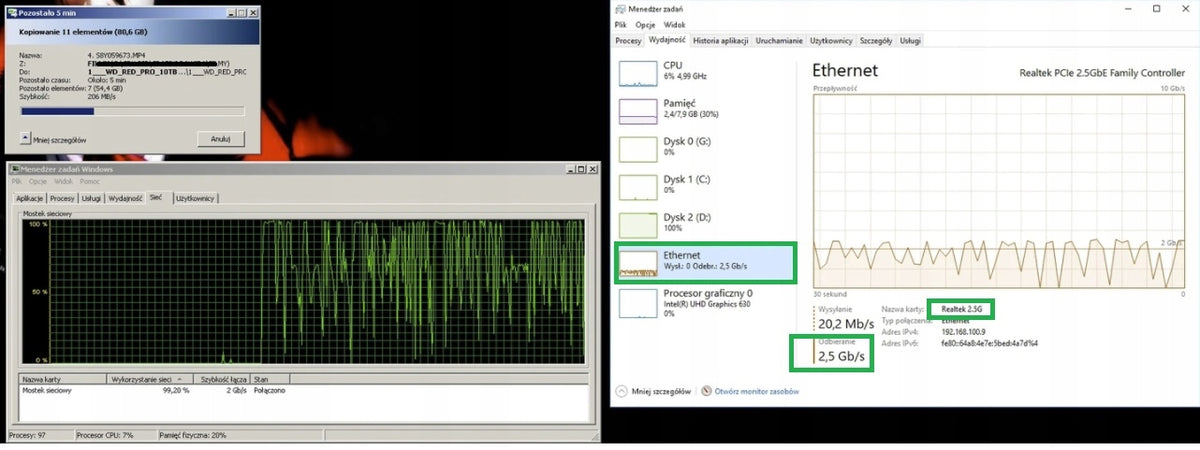Open the Uruchamianie tab
The image size is (1200, 450).
tap(779, 41)
